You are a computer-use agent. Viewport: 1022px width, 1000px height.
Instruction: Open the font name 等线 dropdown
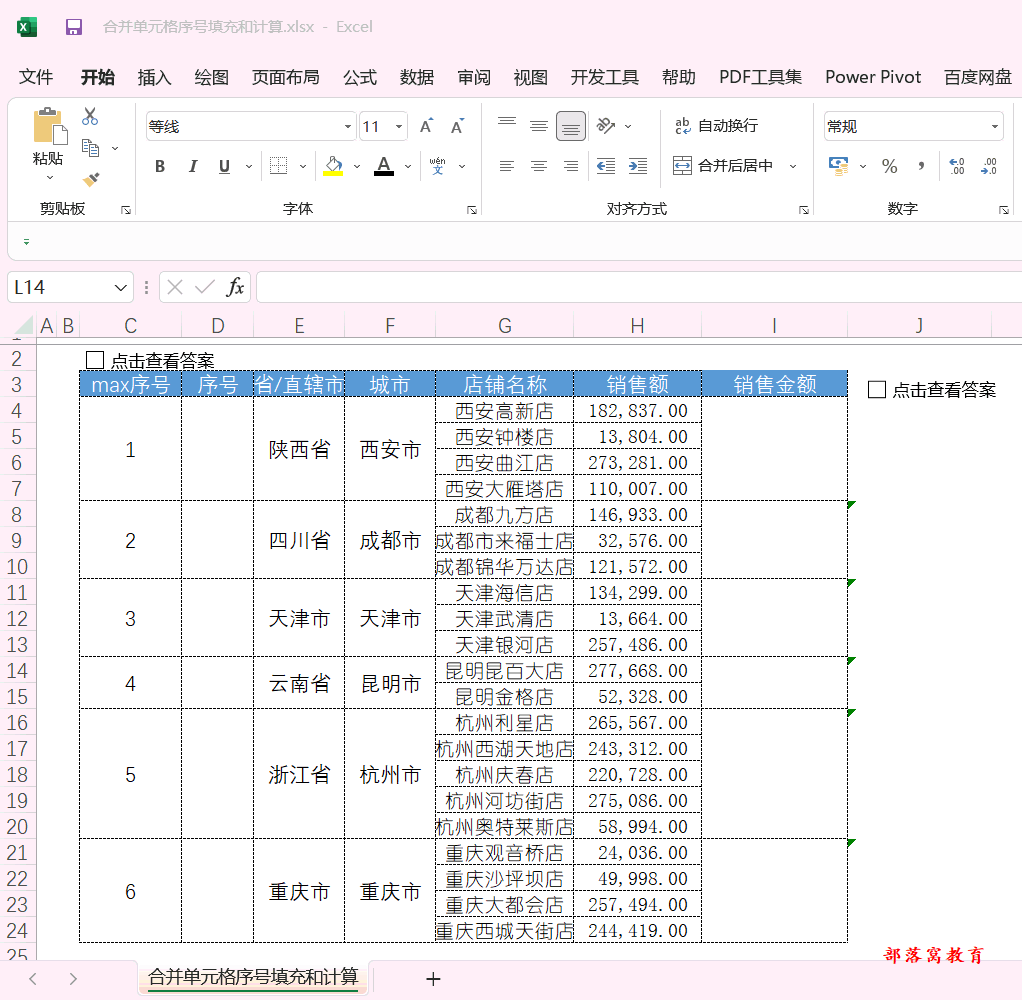[x=348, y=126]
